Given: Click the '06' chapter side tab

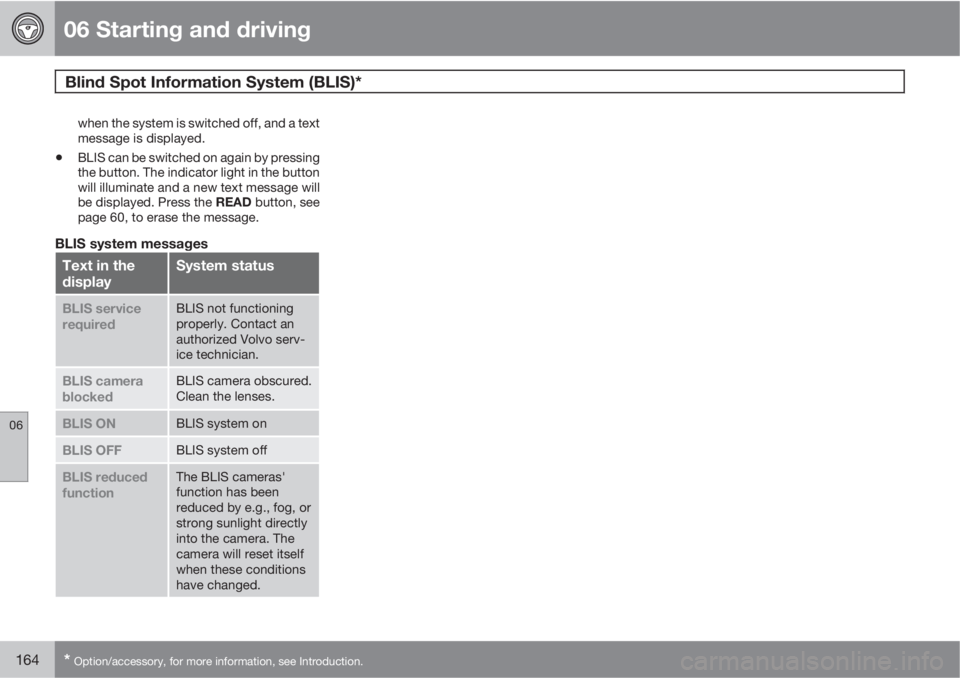Looking at the screenshot, I should (14, 446).
